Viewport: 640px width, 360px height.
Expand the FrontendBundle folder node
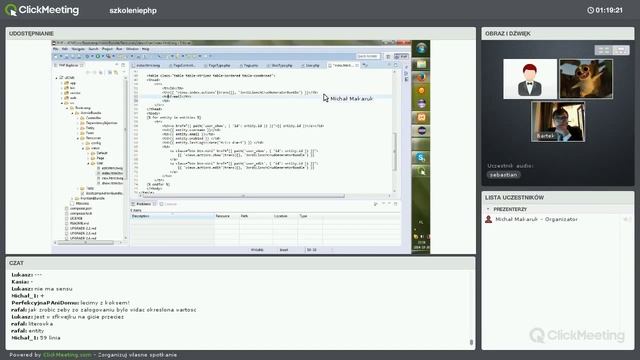(x=73, y=198)
